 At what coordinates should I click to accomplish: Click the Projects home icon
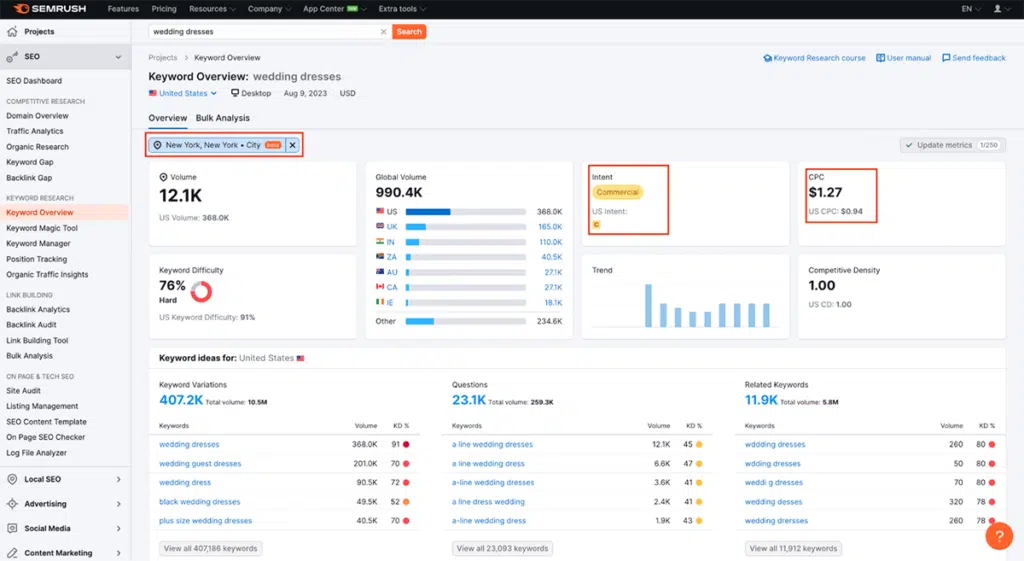pos(12,31)
